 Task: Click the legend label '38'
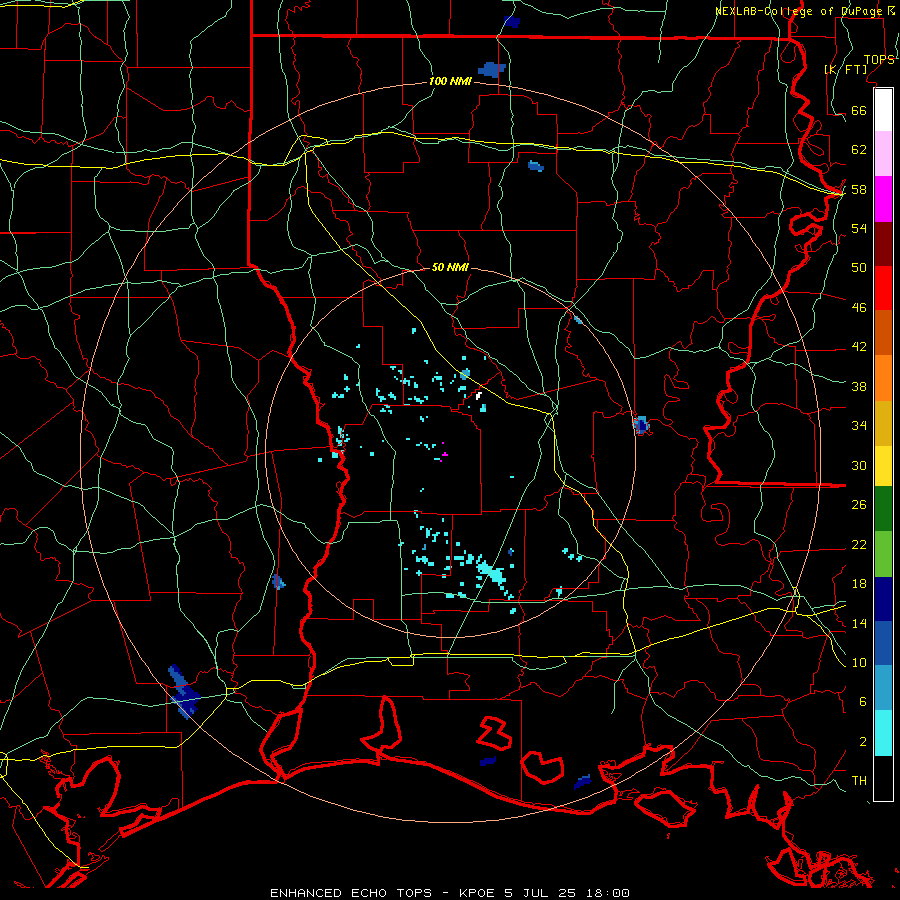(x=859, y=386)
